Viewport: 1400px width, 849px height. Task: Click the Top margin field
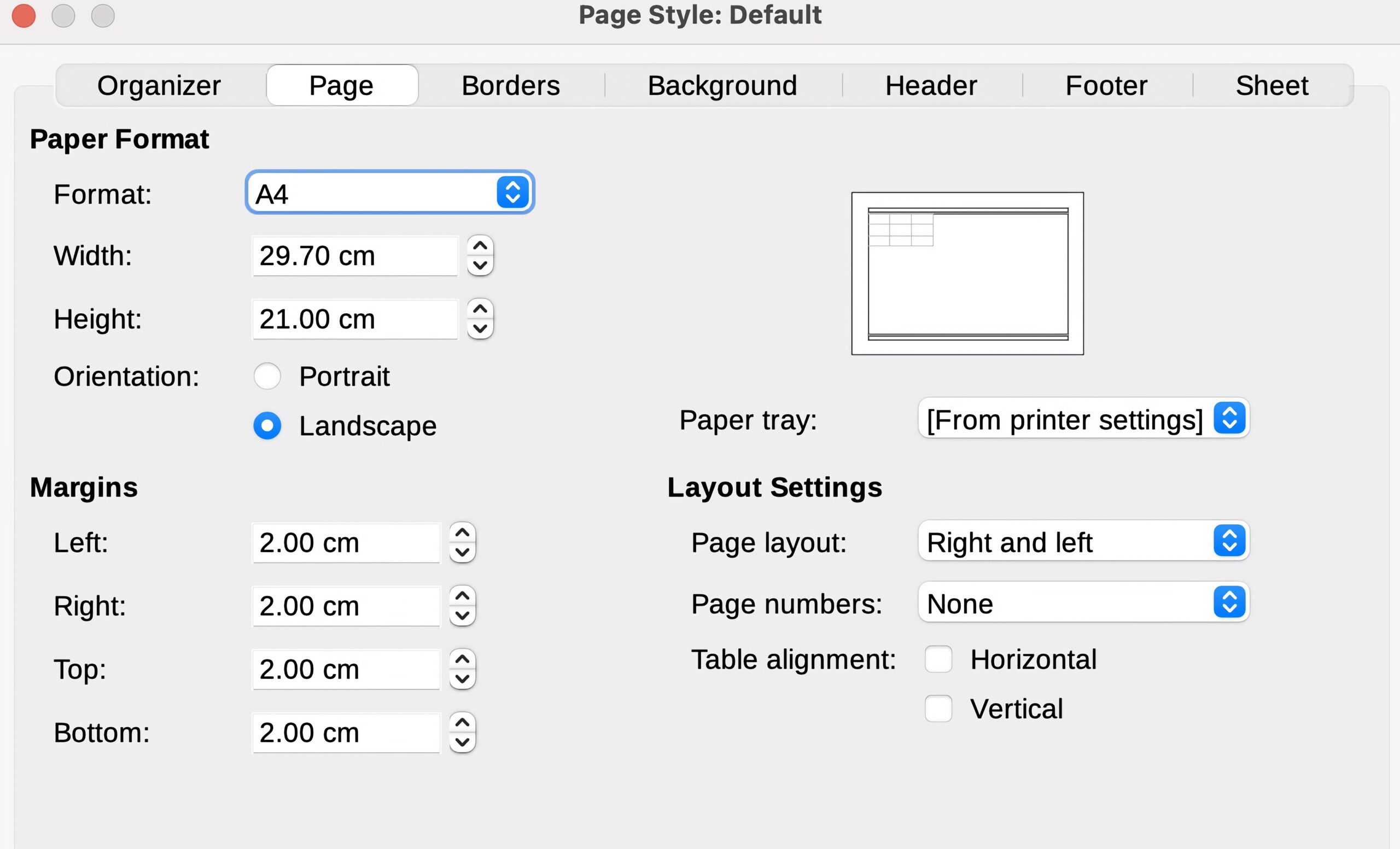point(346,670)
